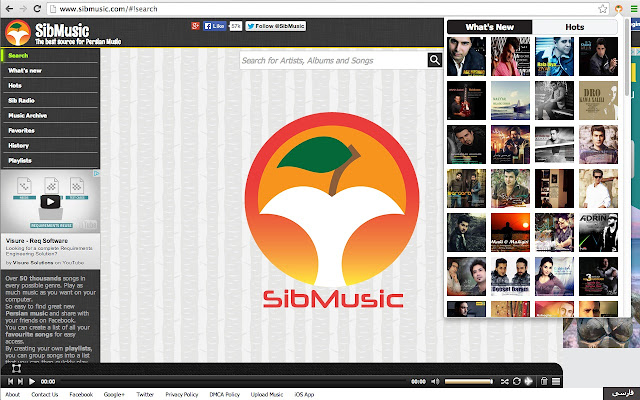Open the Chrome hamburger menu

point(634,9)
